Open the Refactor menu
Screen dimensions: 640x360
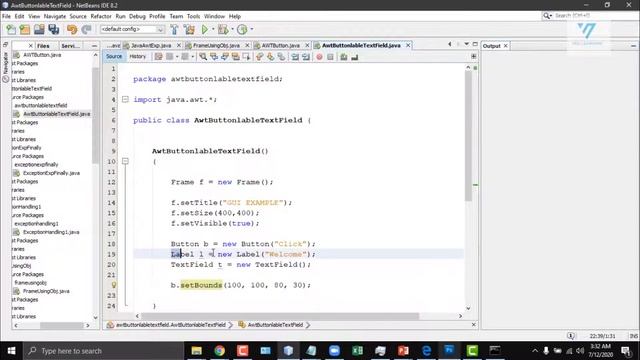pyautogui.click(x=101, y=16)
